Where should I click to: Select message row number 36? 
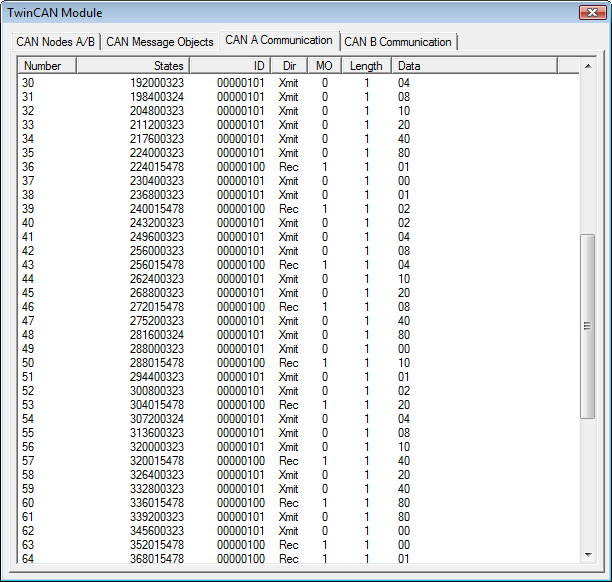point(28,167)
